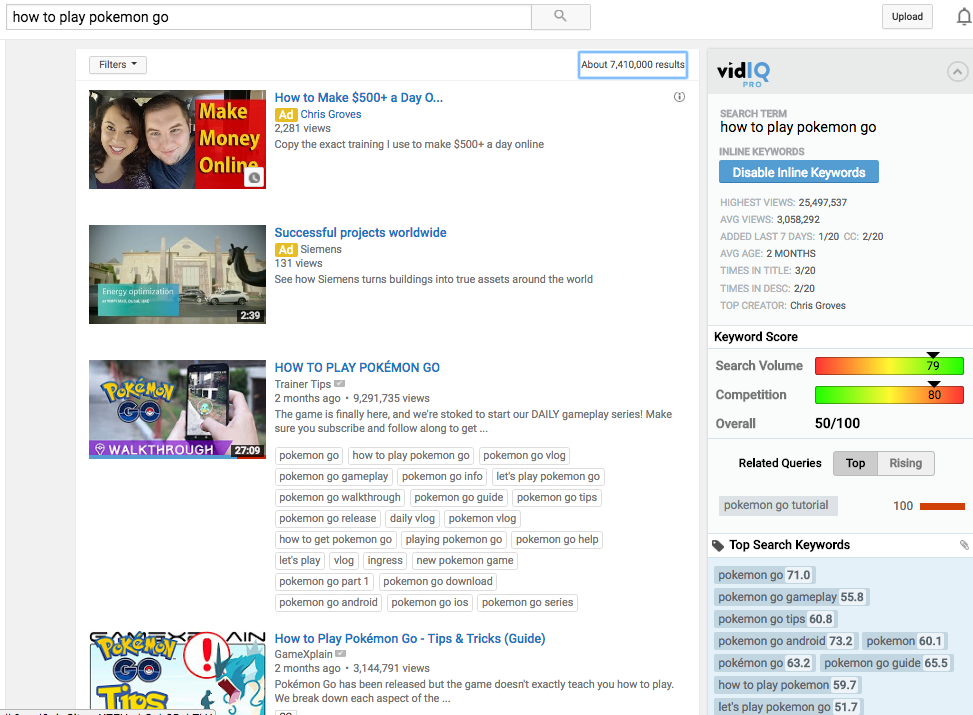Image resolution: width=973 pixels, height=715 pixels.
Task: Click 'pokemon go tutorial' related query
Action: pyautogui.click(x=776, y=505)
